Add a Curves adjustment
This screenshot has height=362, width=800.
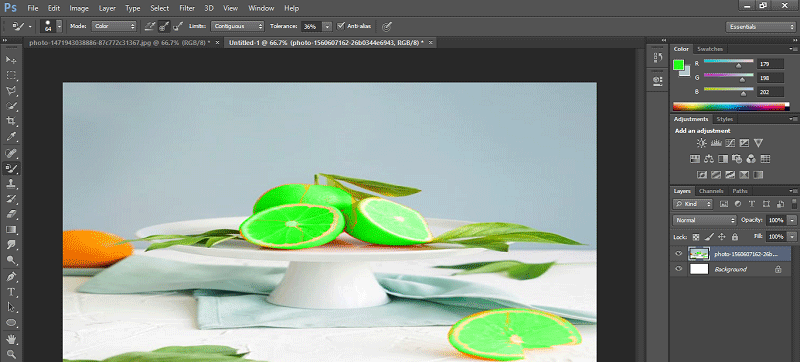pyautogui.click(x=730, y=143)
